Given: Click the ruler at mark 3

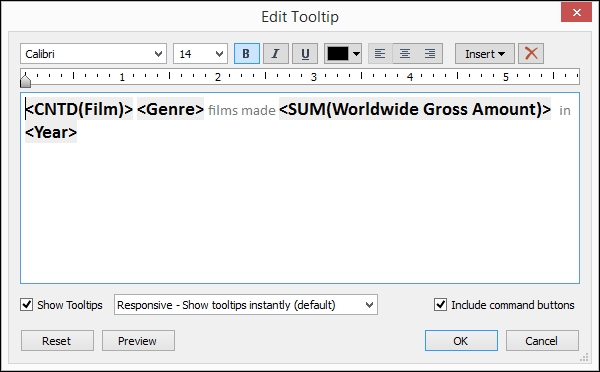Looking at the screenshot, I should pos(313,77).
